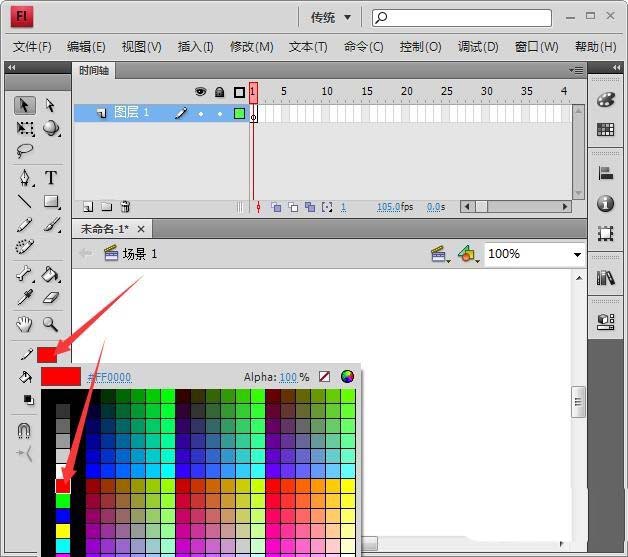Select the Lasso tool
628x557 pixels.
coord(25,151)
